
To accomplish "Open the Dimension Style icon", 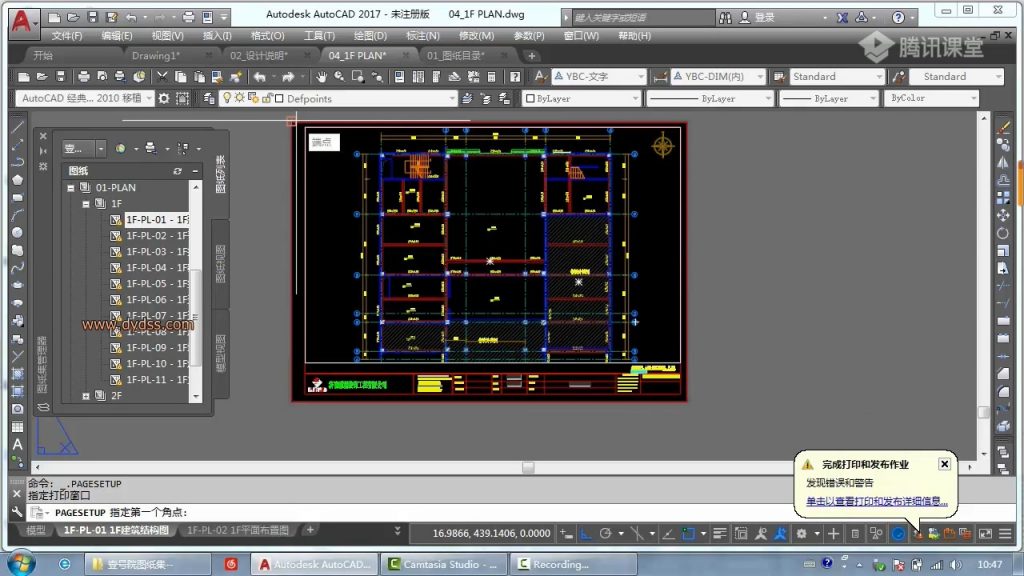I will [x=660, y=77].
